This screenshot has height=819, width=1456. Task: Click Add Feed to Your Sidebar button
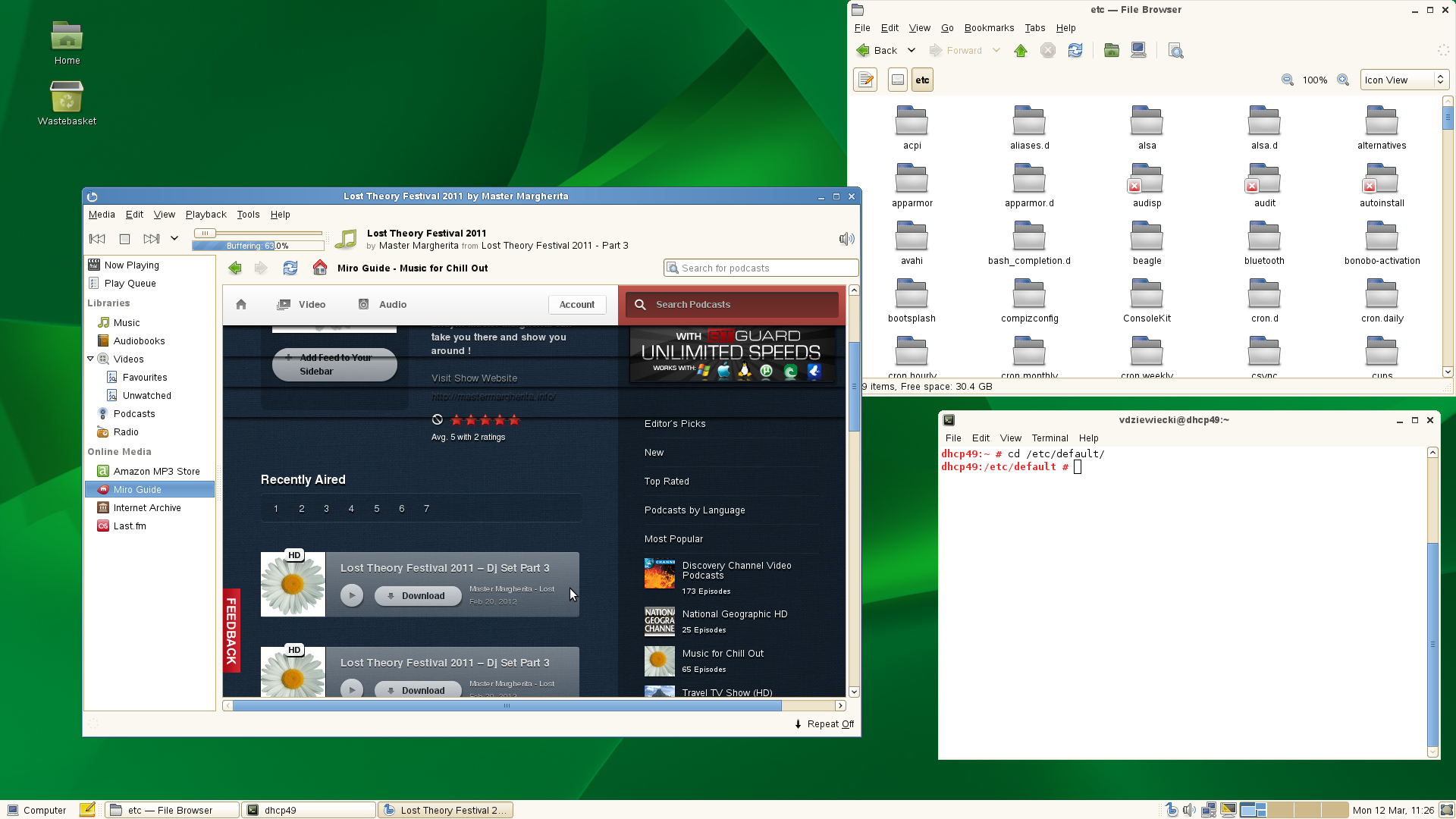point(334,365)
